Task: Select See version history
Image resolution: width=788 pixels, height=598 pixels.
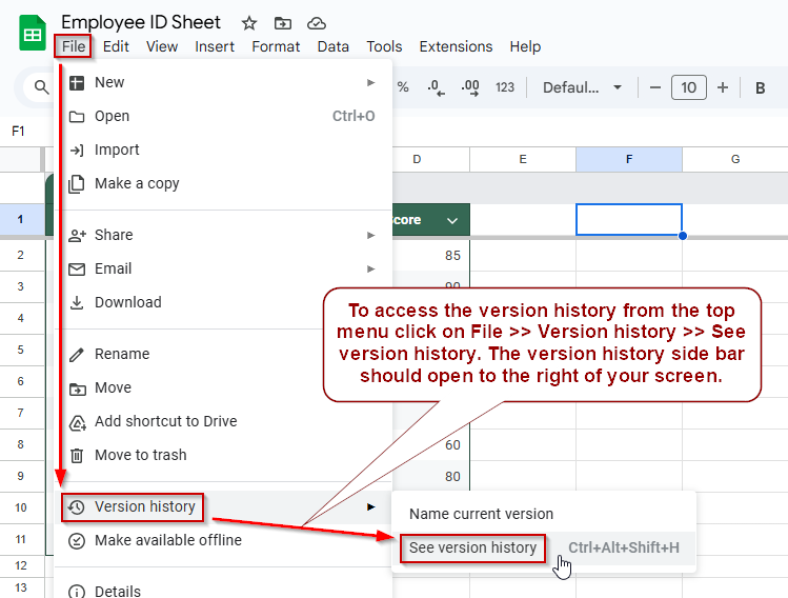Action: 473,547
